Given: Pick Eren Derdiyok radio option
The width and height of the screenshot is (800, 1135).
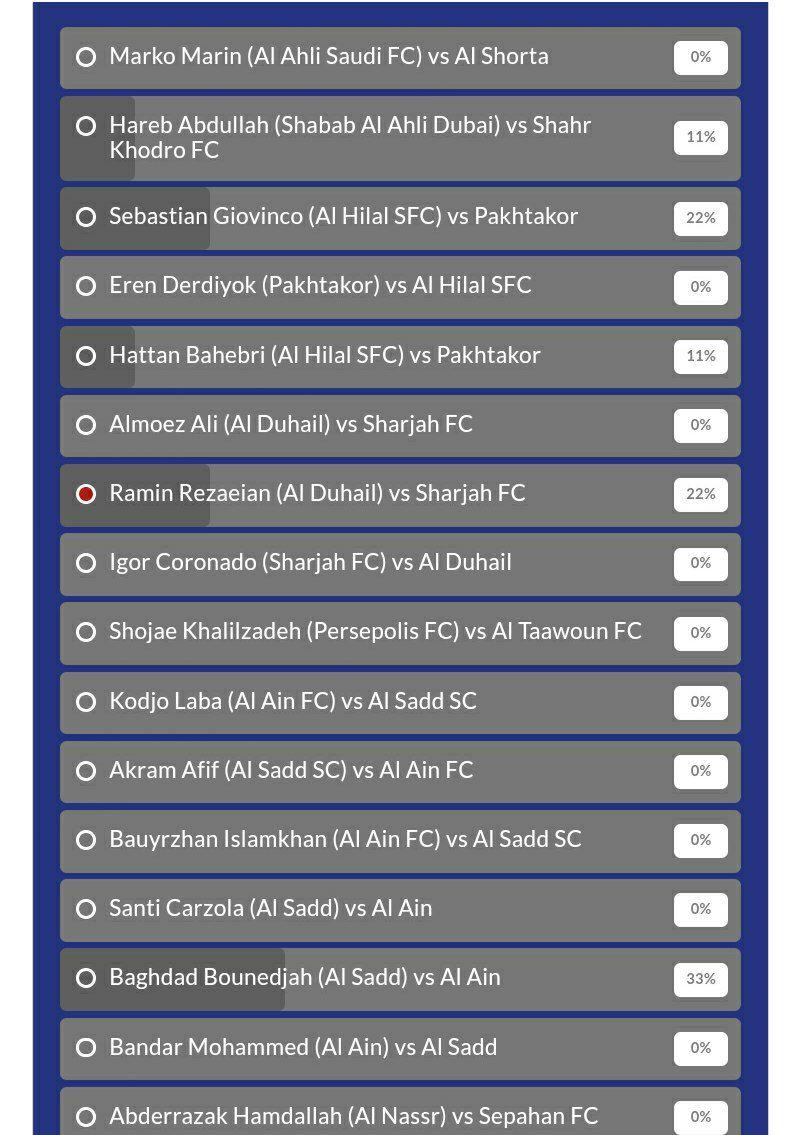Looking at the screenshot, I should (x=87, y=286).
